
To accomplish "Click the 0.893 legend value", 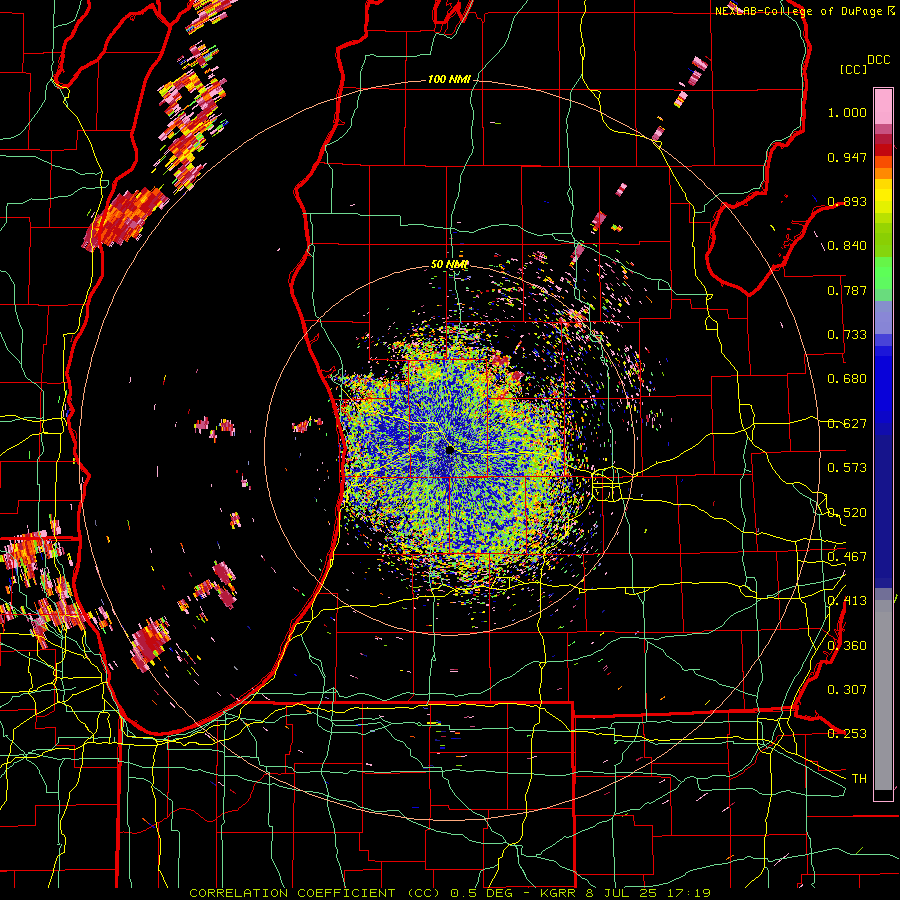I will click(847, 201).
